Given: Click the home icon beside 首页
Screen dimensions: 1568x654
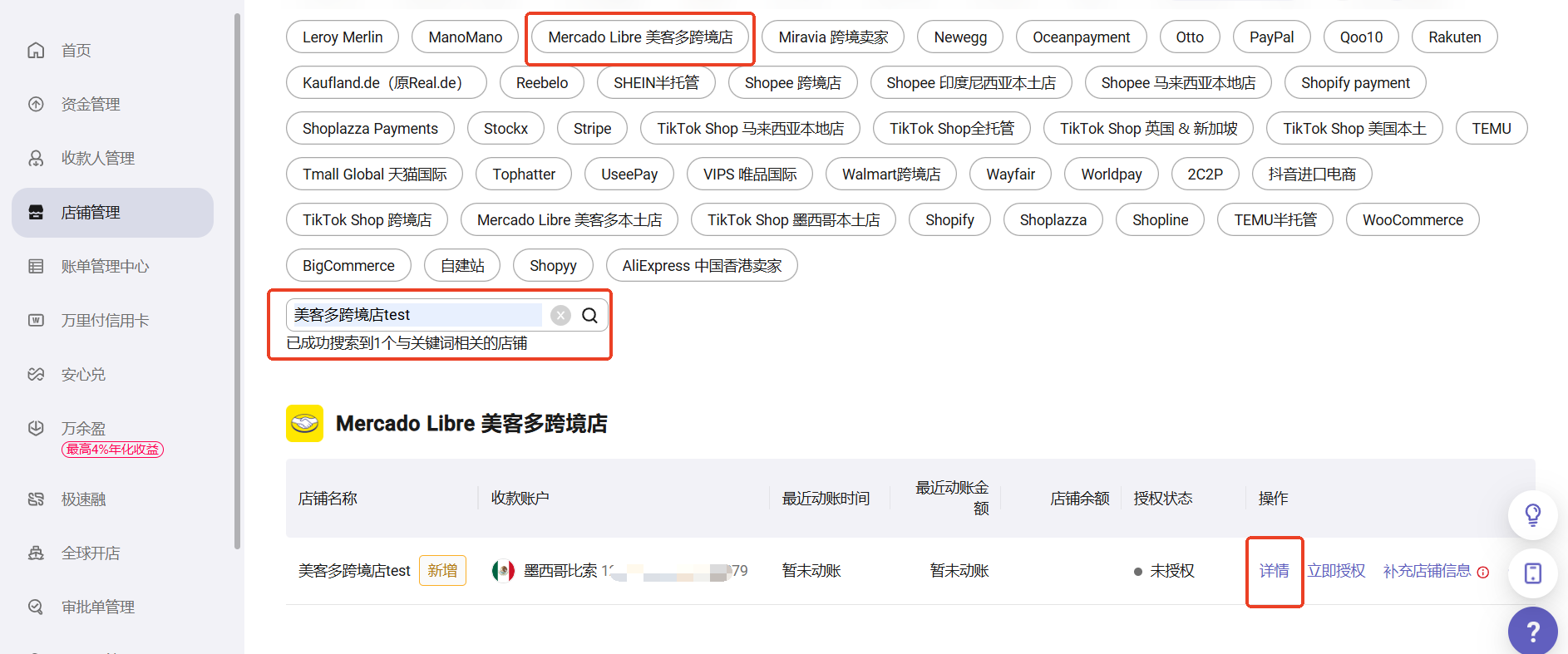Looking at the screenshot, I should [36, 51].
